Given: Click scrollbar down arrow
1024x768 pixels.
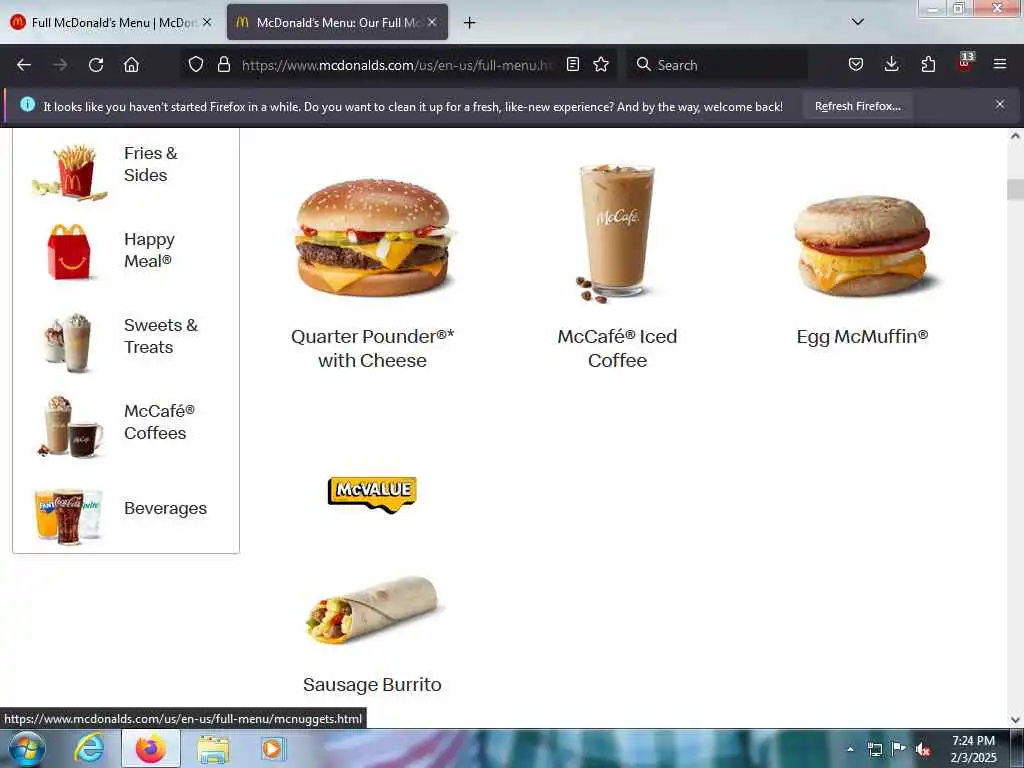Looking at the screenshot, I should [1015, 720].
